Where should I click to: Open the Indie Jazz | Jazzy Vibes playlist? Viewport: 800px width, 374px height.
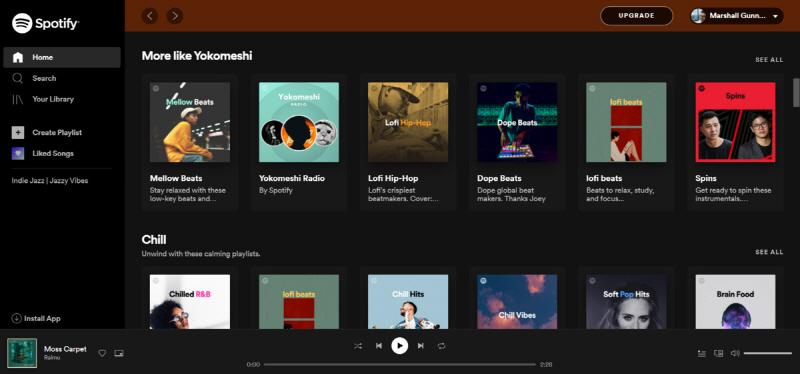click(x=50, y=181)
